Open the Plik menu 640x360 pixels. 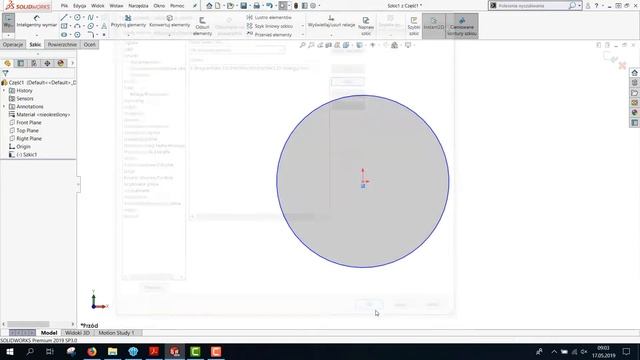click(64, 6)
